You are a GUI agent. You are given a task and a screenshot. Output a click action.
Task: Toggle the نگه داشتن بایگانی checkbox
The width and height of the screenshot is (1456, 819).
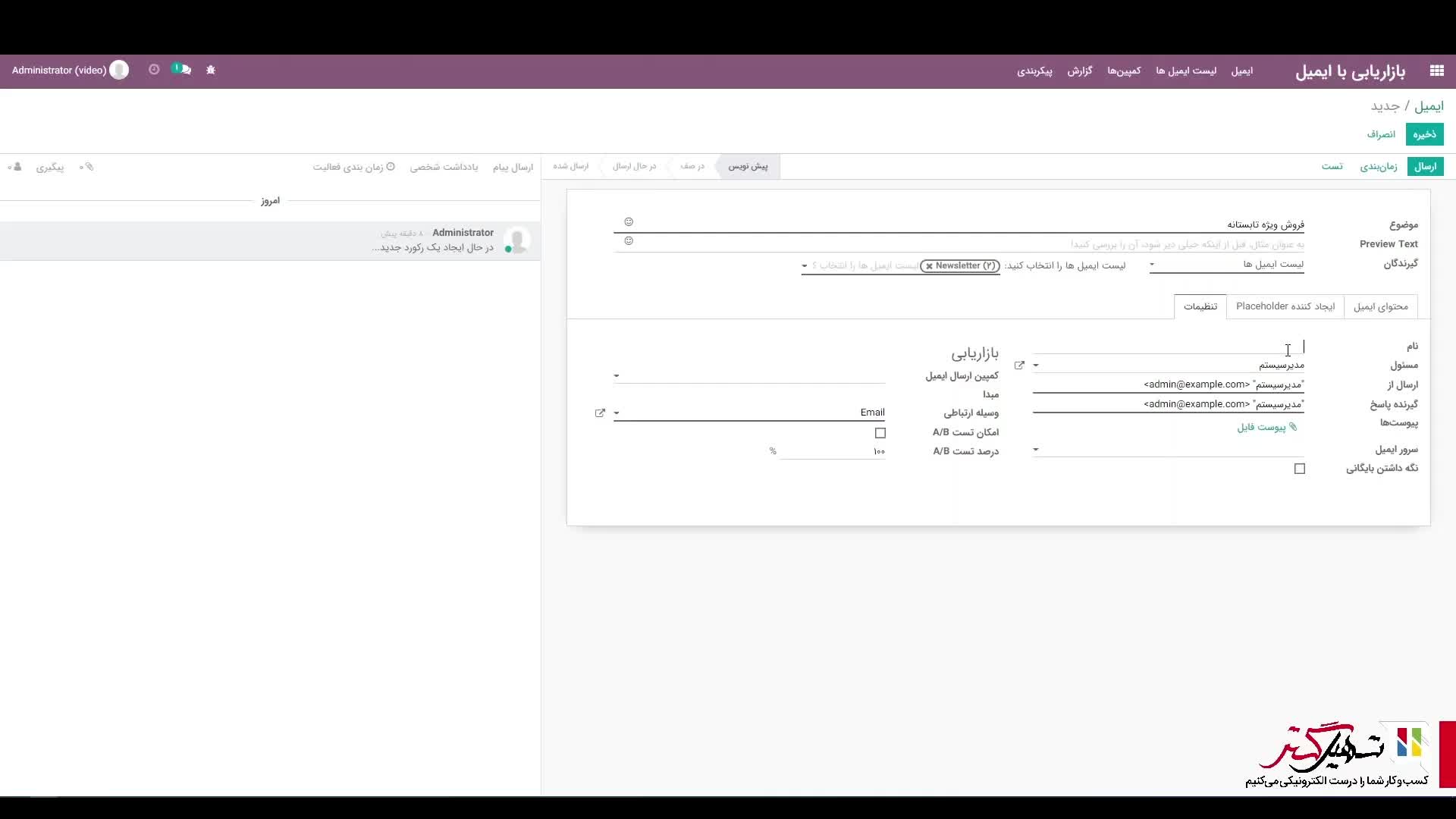point(1299,469)
